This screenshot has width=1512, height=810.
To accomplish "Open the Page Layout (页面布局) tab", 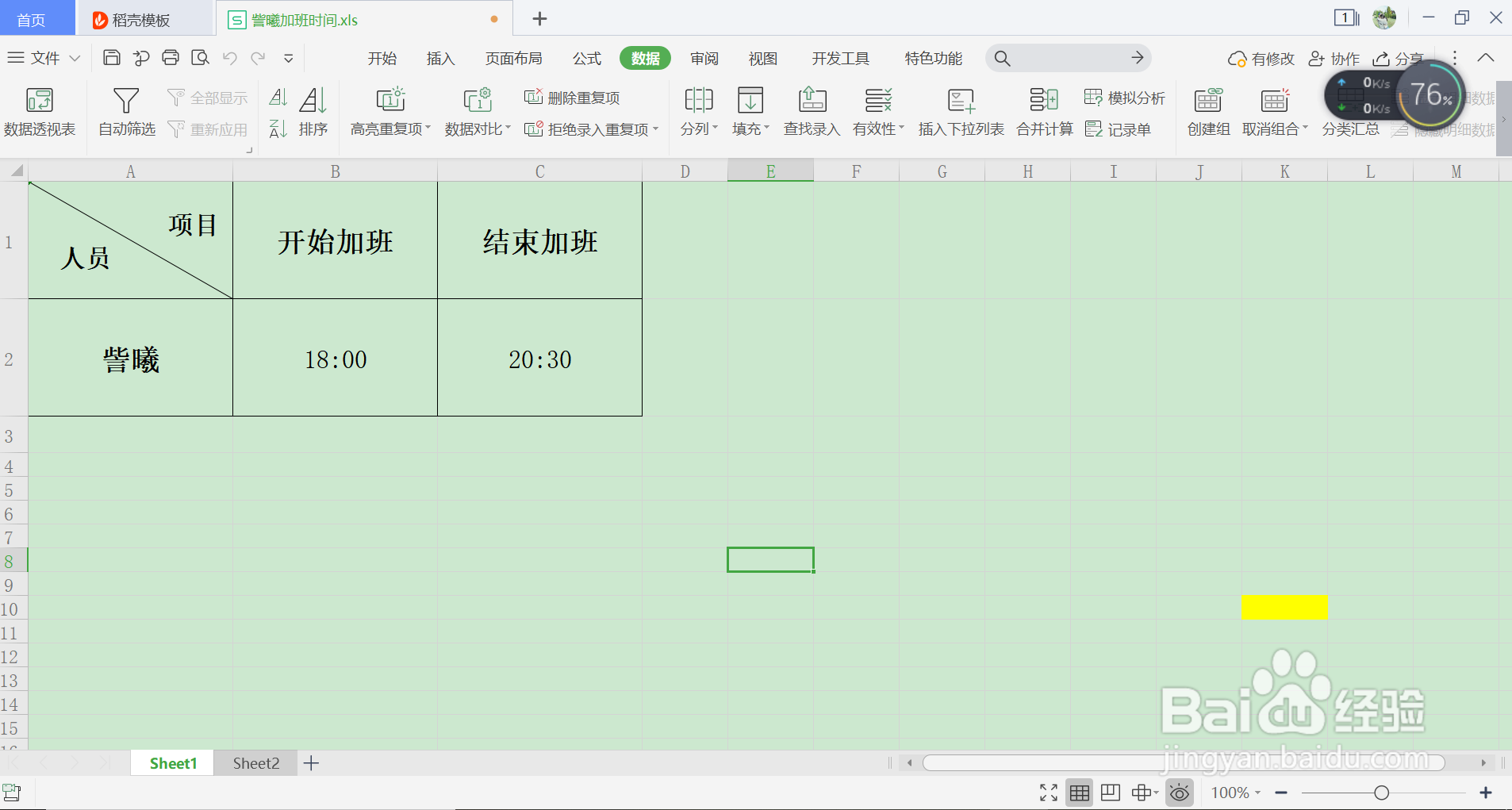I will click(514, 58).
